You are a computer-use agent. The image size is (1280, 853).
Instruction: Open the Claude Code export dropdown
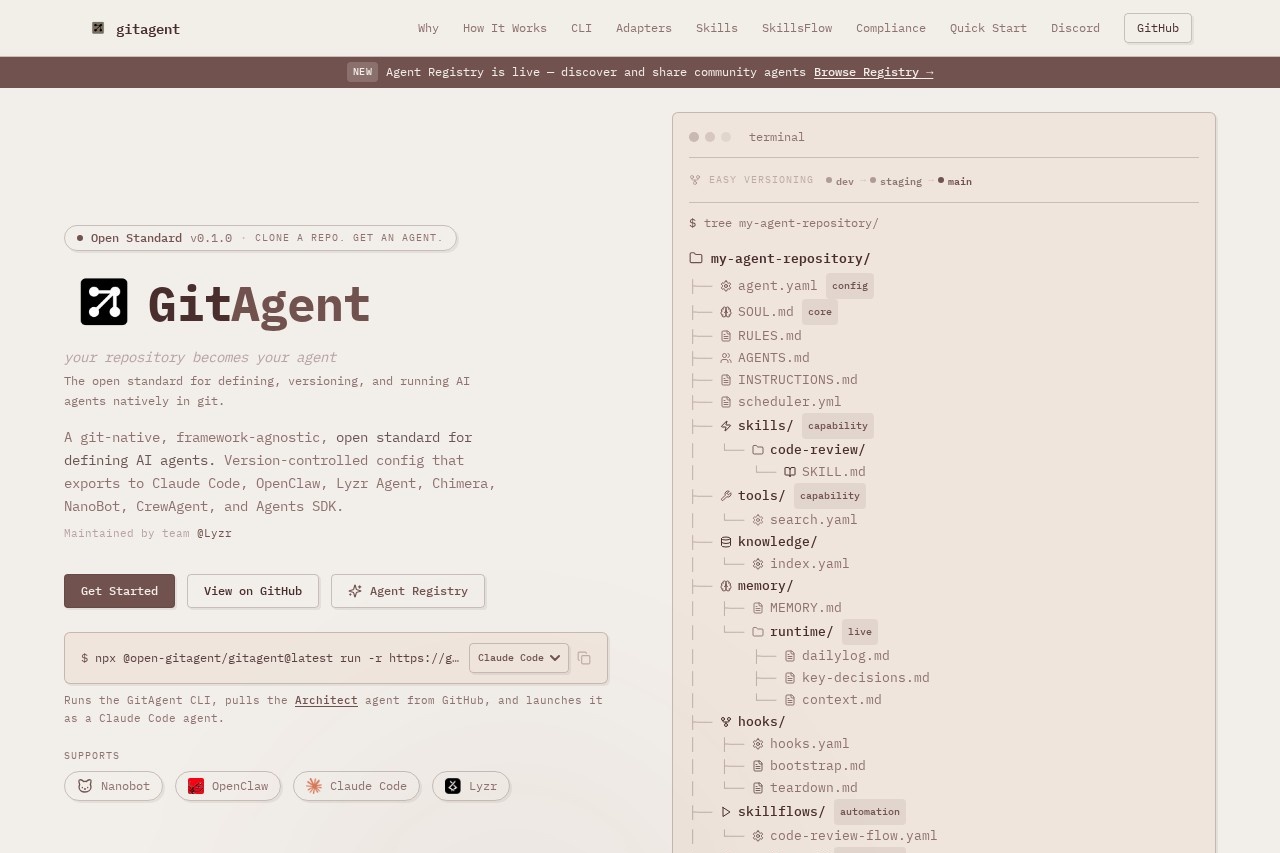pos(518,658)
